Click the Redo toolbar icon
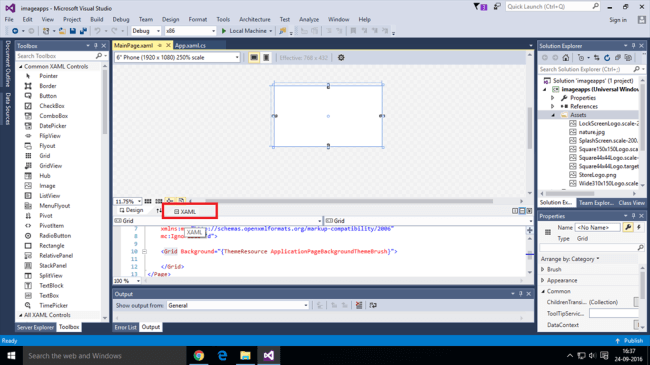This screenshot has height=365, width=650. 114,31
